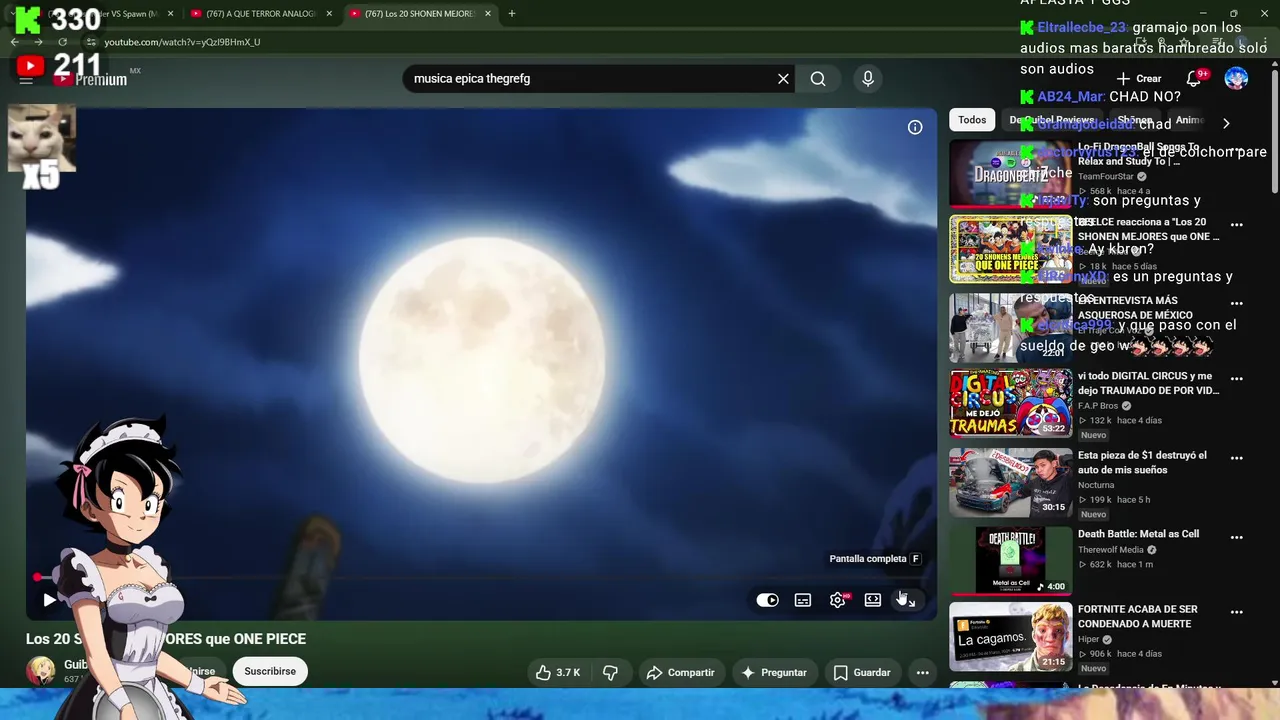
Task: Run the search with the magnifier button
Action: pos(818,79)
